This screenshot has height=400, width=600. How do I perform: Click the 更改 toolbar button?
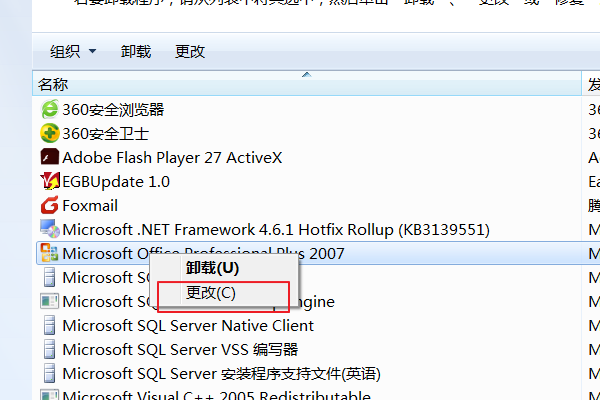[190, 51]
